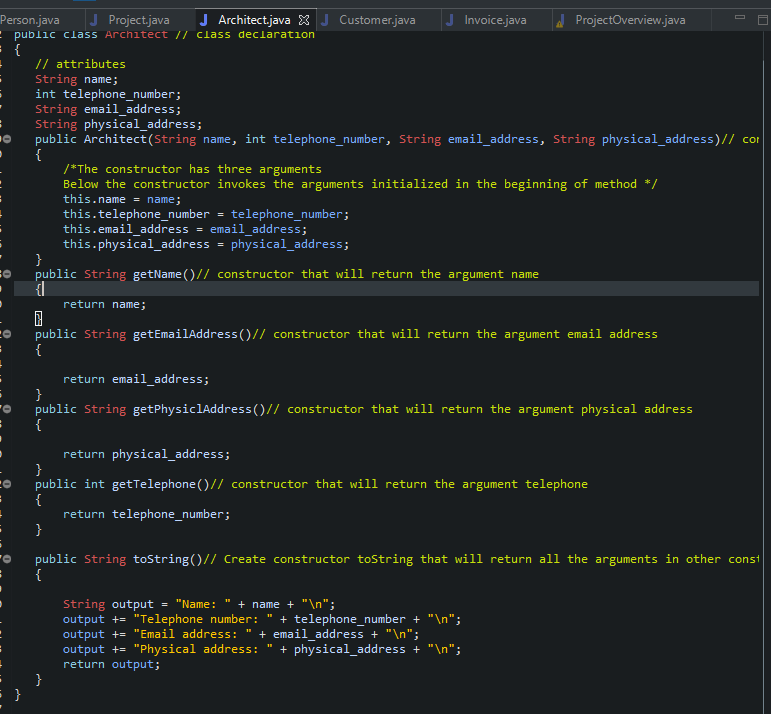Click the 'String physical_address;' attribute line
771x714 pixels.
click(119, 124)
